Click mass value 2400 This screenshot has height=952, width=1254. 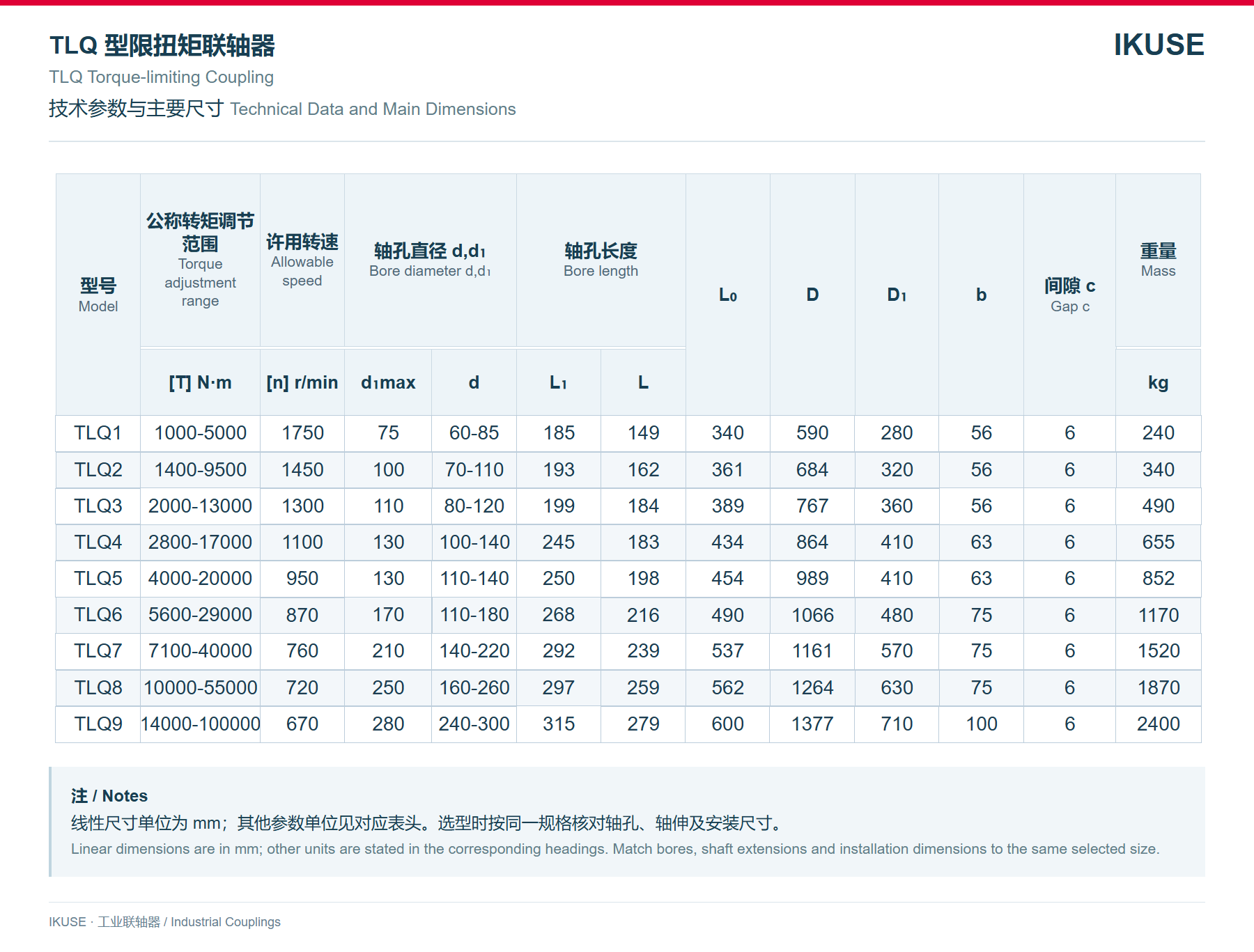click(x=1158, y=724)
